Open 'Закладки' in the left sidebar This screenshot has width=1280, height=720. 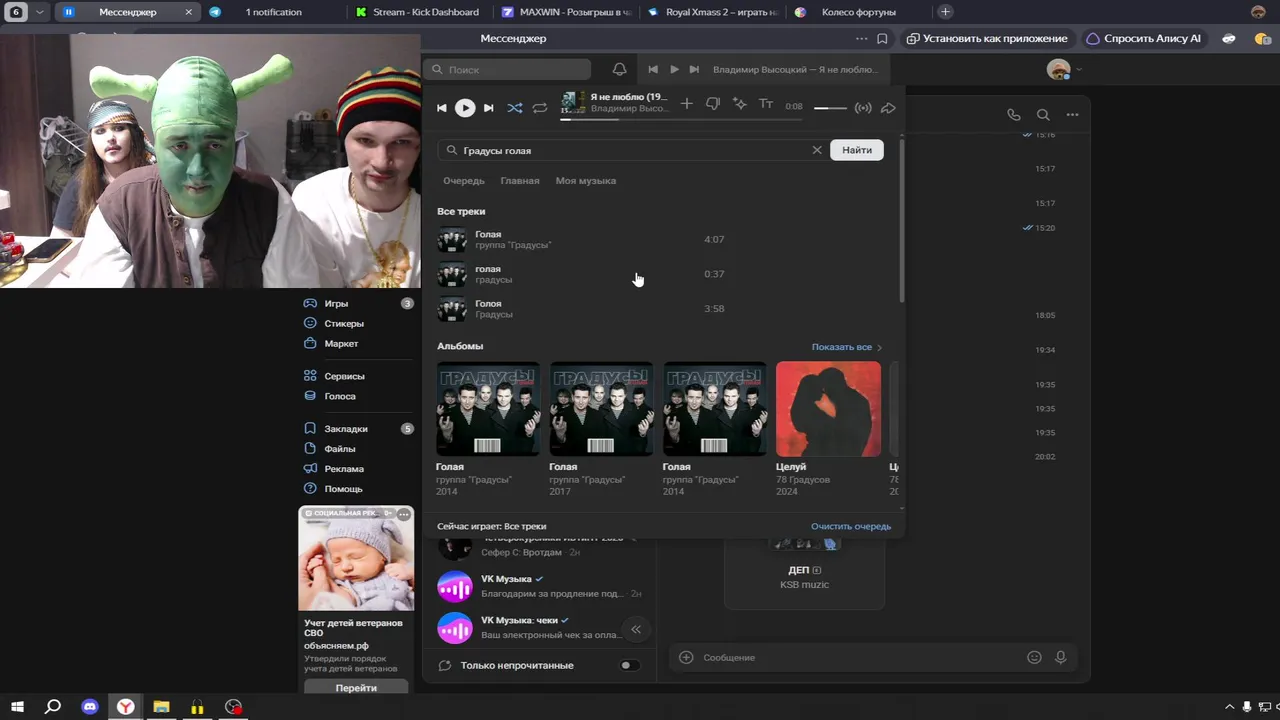click(x=357, y=429)
